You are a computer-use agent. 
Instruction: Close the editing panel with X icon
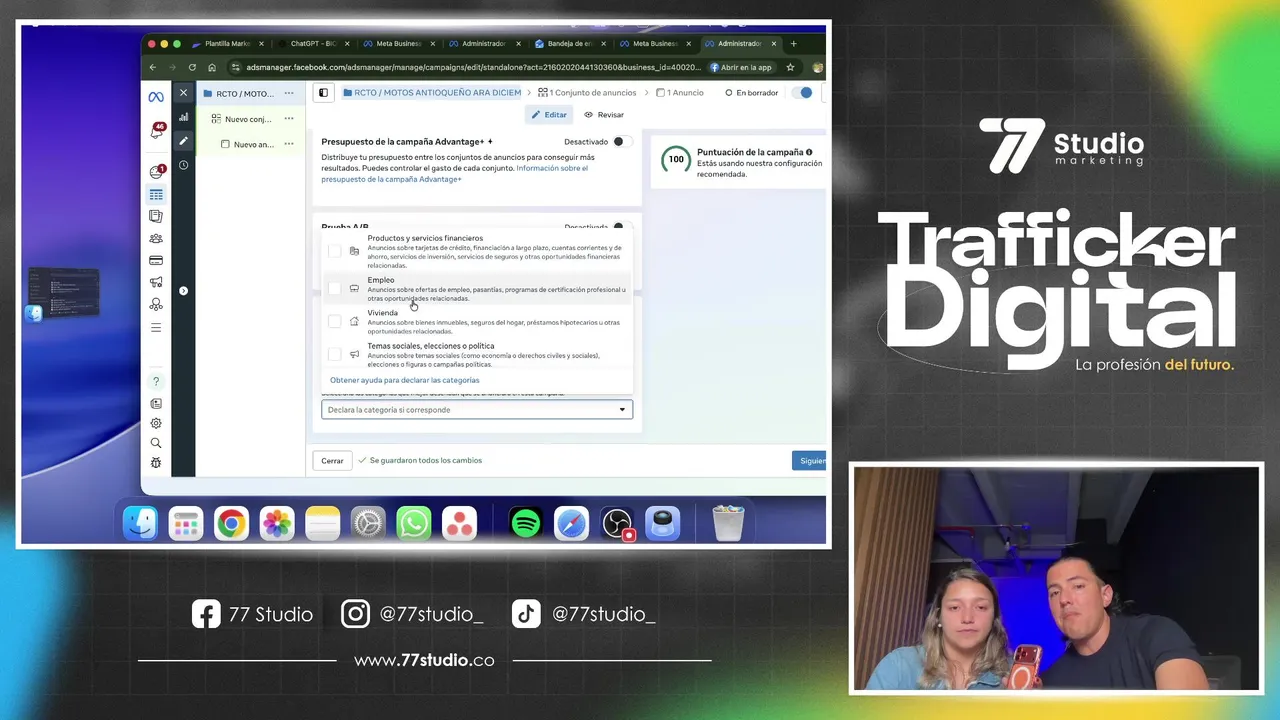pos(183,93)
